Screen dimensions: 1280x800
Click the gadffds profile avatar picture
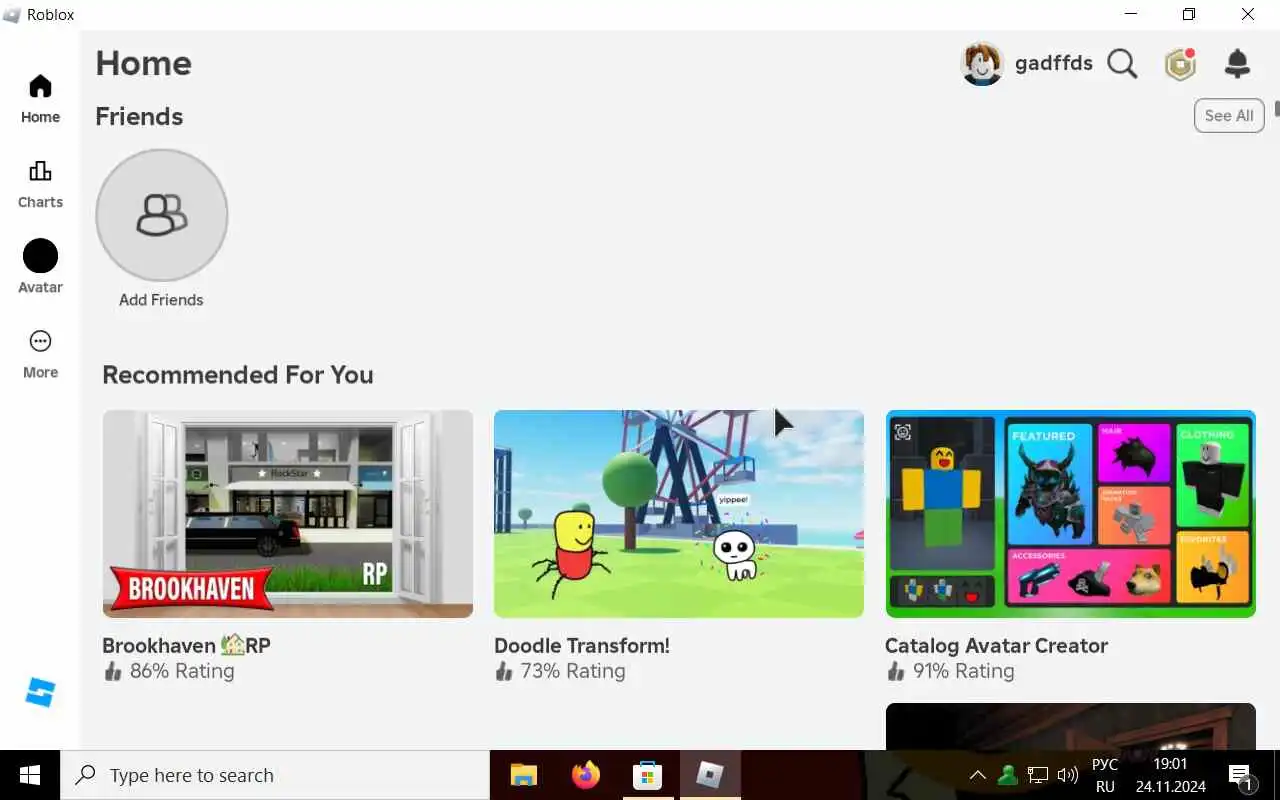click(982, 65)
